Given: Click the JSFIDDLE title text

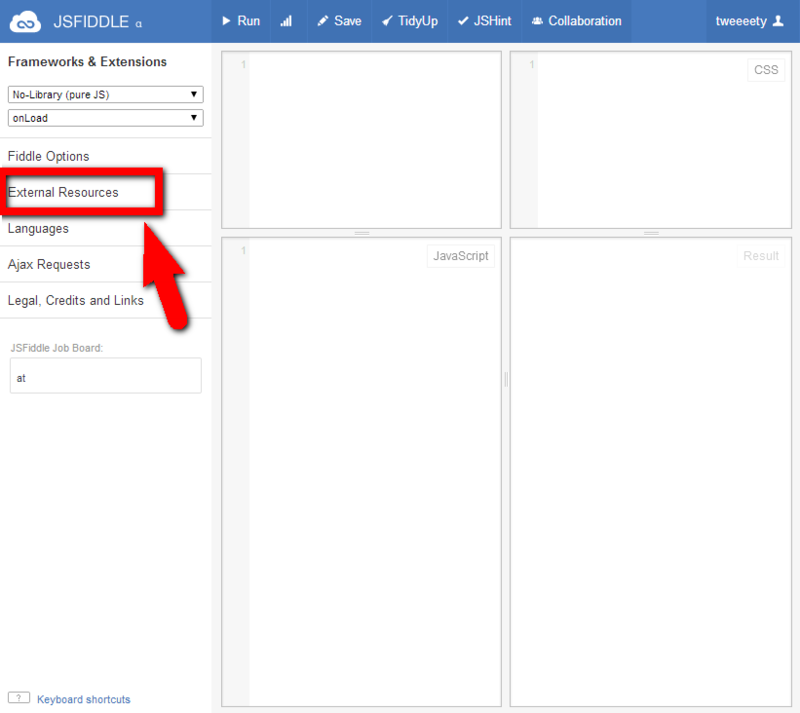Looking at the screenshot, I should [91, 22].
